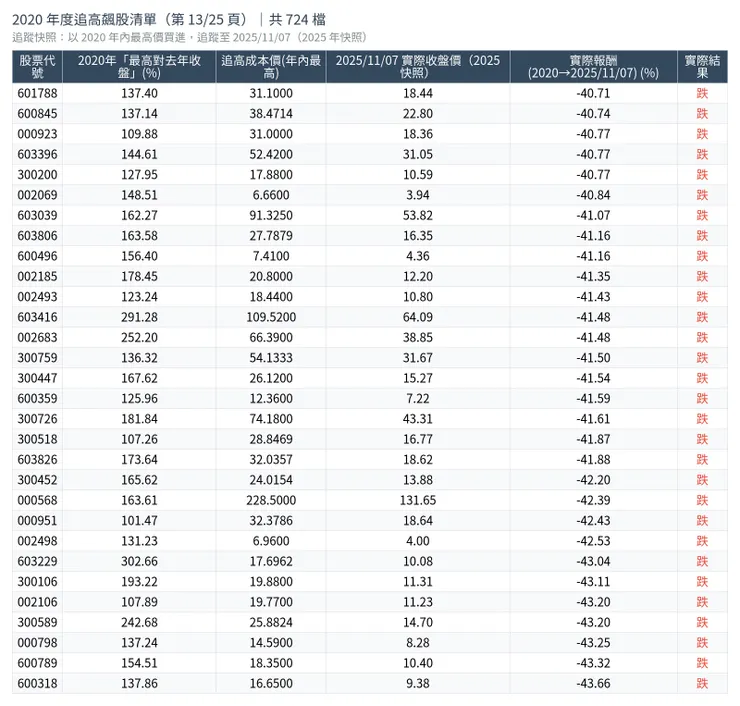This screenshot has width=740, height=706.
Task: Click the 股票代號 column header
Action: (37, 67)
